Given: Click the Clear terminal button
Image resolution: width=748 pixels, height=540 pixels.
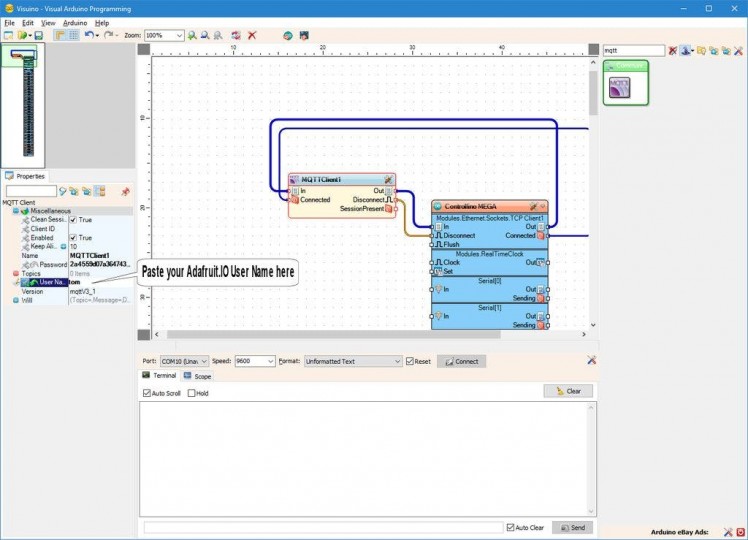Looking at the screenshot, I should tap(568, 391).
